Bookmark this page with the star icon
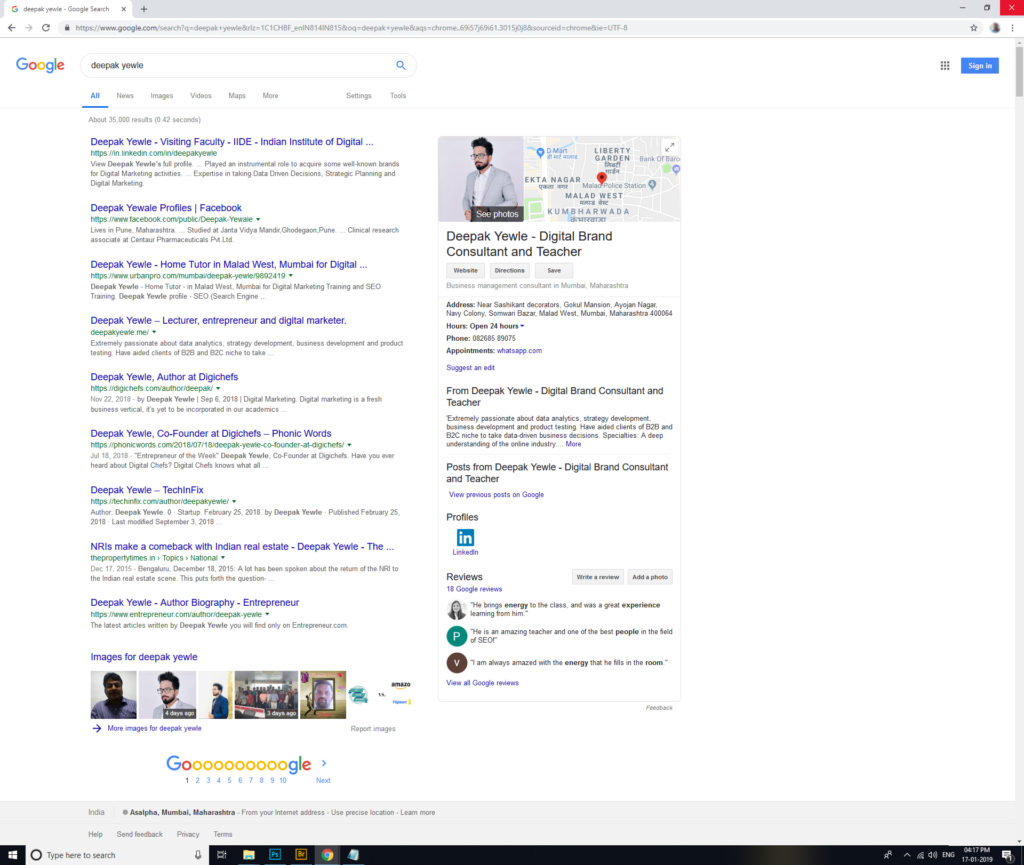 tap(974, 28)
